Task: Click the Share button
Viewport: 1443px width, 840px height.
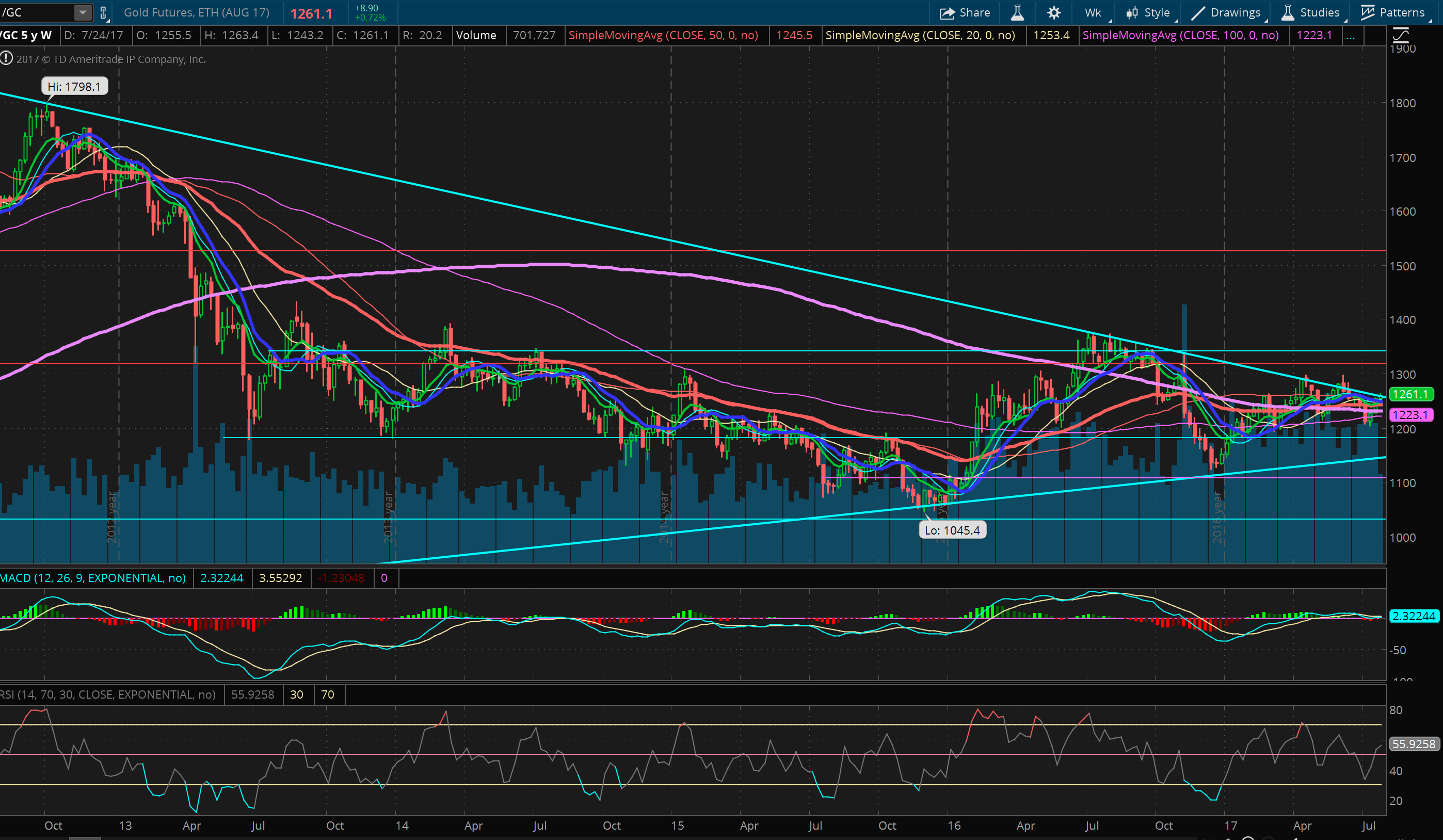Action: (x=965, y=12)
